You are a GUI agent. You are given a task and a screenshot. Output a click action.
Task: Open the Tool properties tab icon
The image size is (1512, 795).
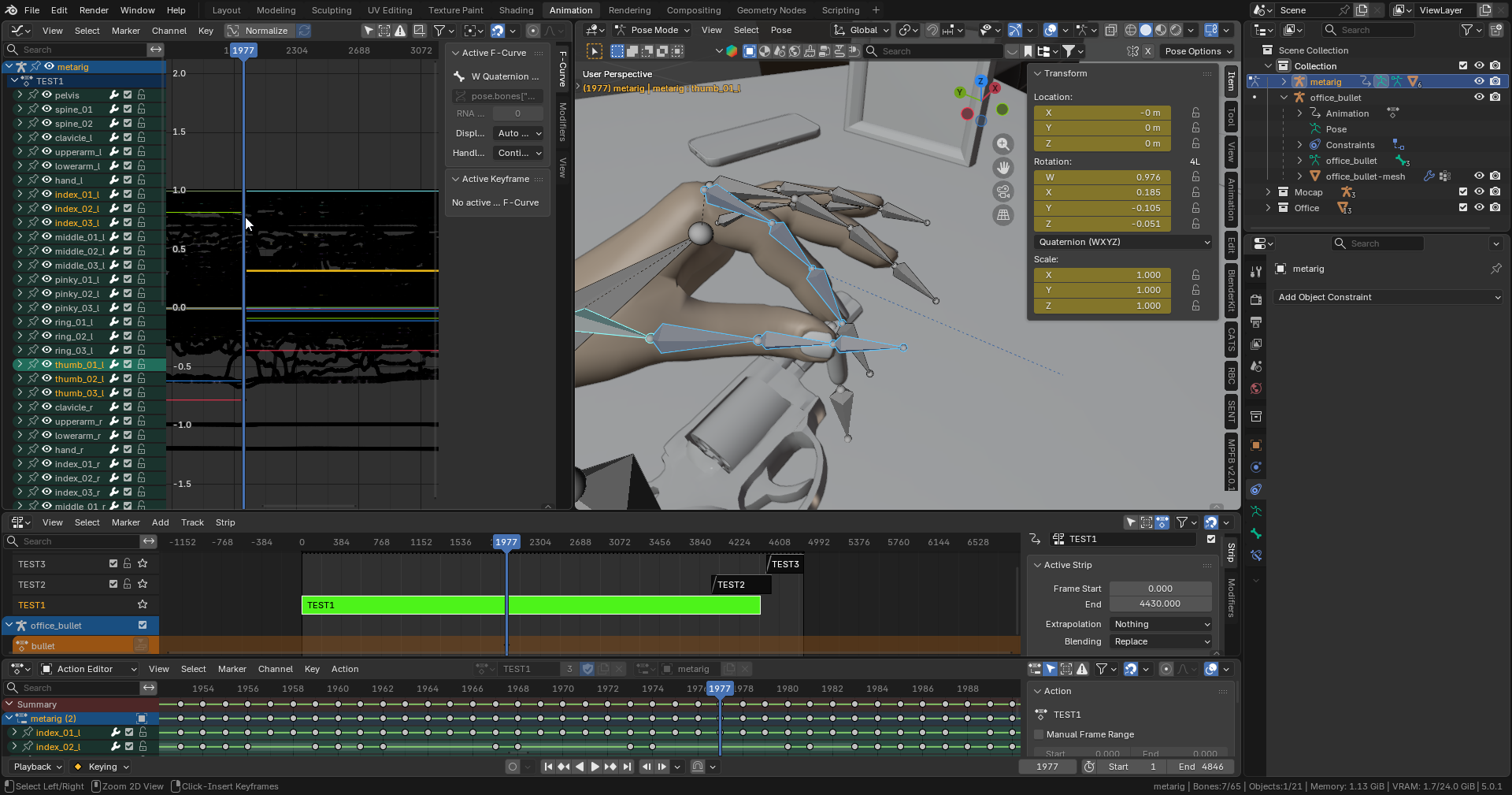click(1256, 272)
